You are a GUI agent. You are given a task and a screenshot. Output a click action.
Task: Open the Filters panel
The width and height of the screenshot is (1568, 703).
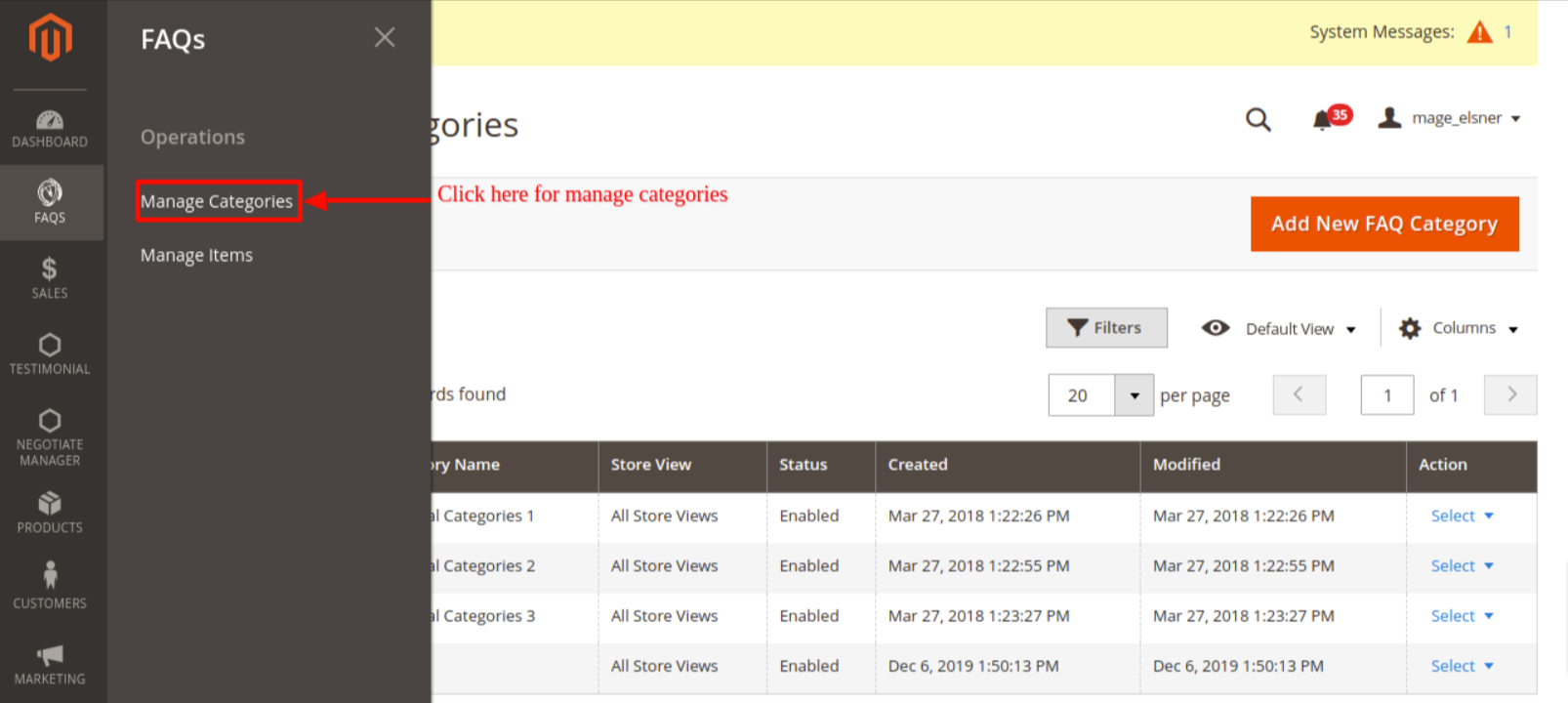pos(1105,328)
